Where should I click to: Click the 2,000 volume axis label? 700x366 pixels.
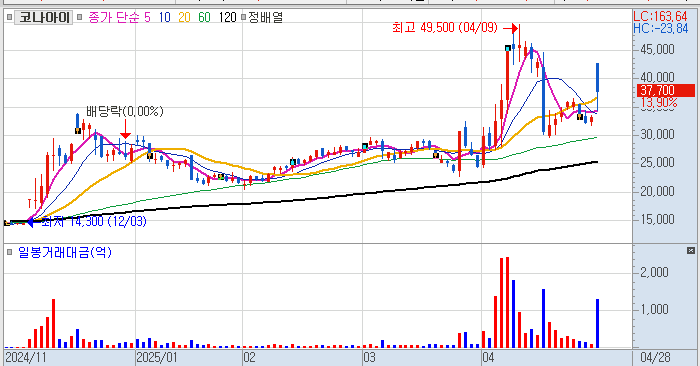point(654,272)
